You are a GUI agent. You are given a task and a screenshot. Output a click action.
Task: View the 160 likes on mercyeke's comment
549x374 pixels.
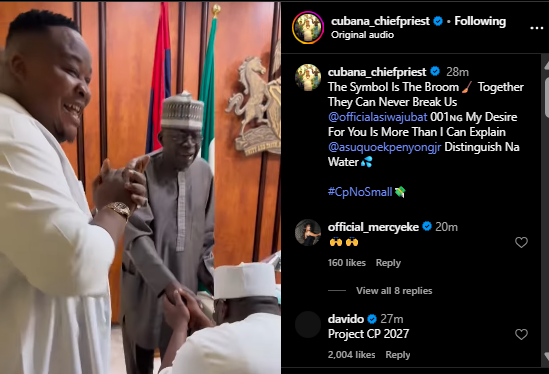pyautogui.click(x=347, y=263)
